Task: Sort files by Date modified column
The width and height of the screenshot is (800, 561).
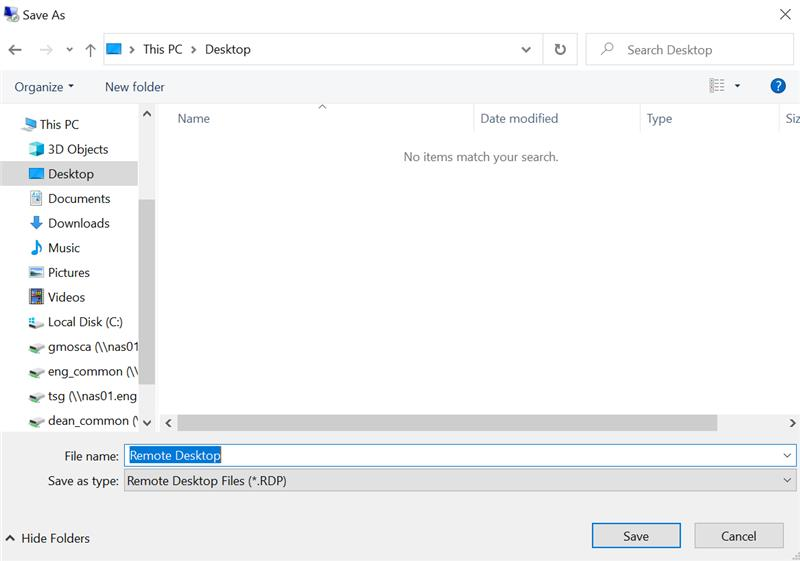Action: 520,118
